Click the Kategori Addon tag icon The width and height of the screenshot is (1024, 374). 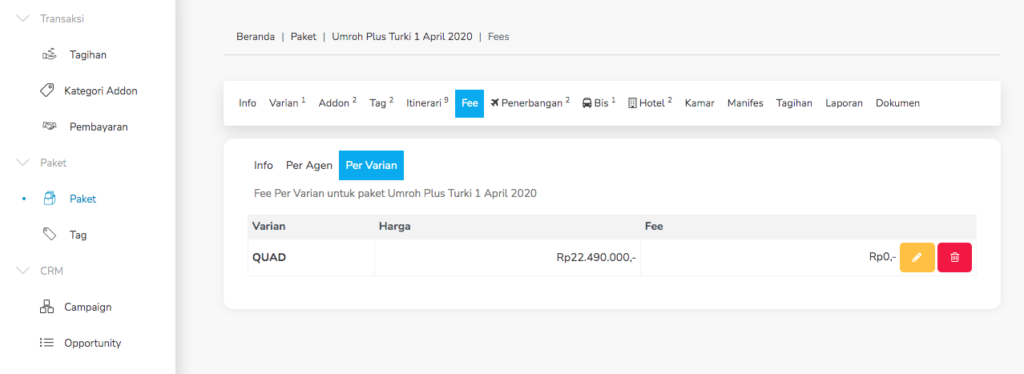pyautogui.click(x=46, y=91)
